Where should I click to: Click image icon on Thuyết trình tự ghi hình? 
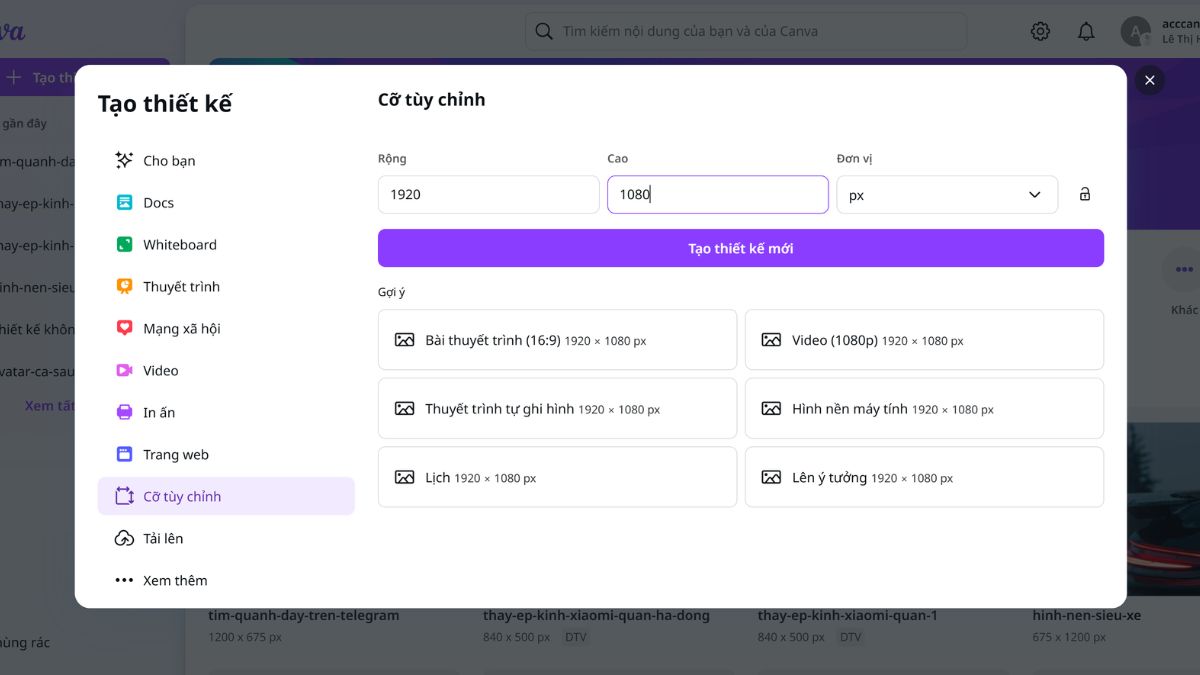pyautogui.click(x=404, y=408)
